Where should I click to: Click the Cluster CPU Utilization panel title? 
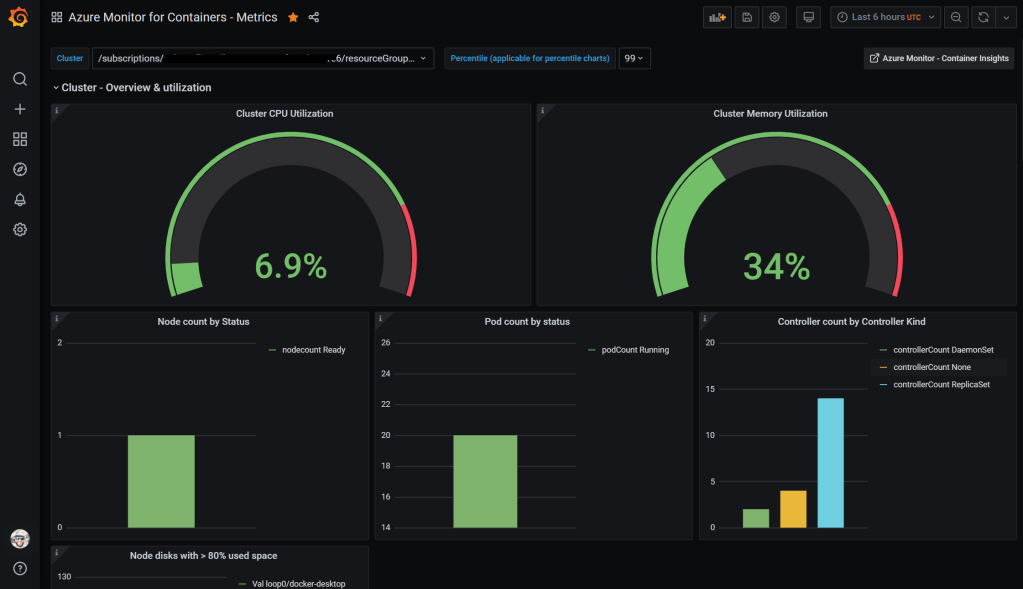pos(284,114)
